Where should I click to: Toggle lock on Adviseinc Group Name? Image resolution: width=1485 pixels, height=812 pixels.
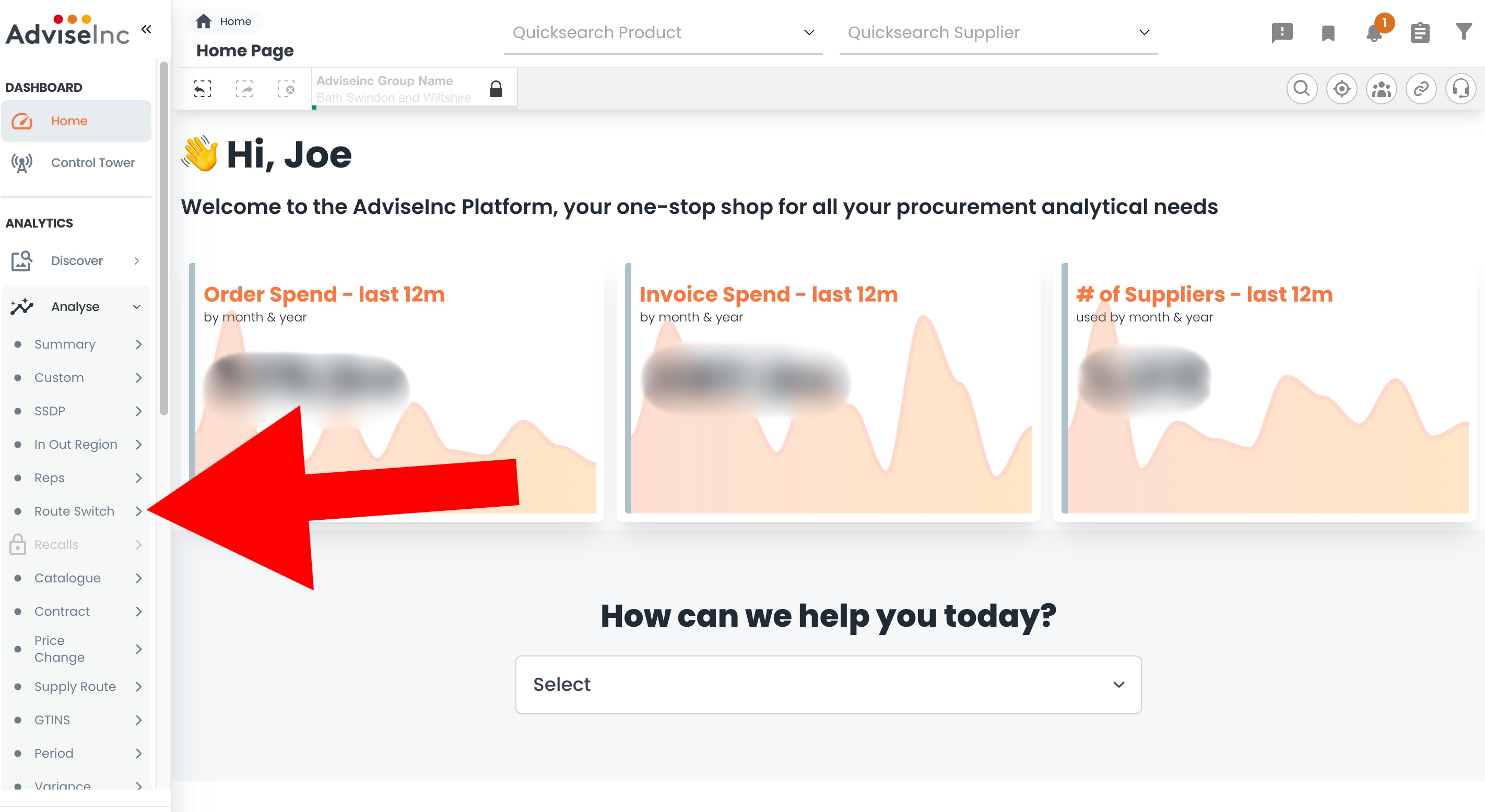coord(496,89)
